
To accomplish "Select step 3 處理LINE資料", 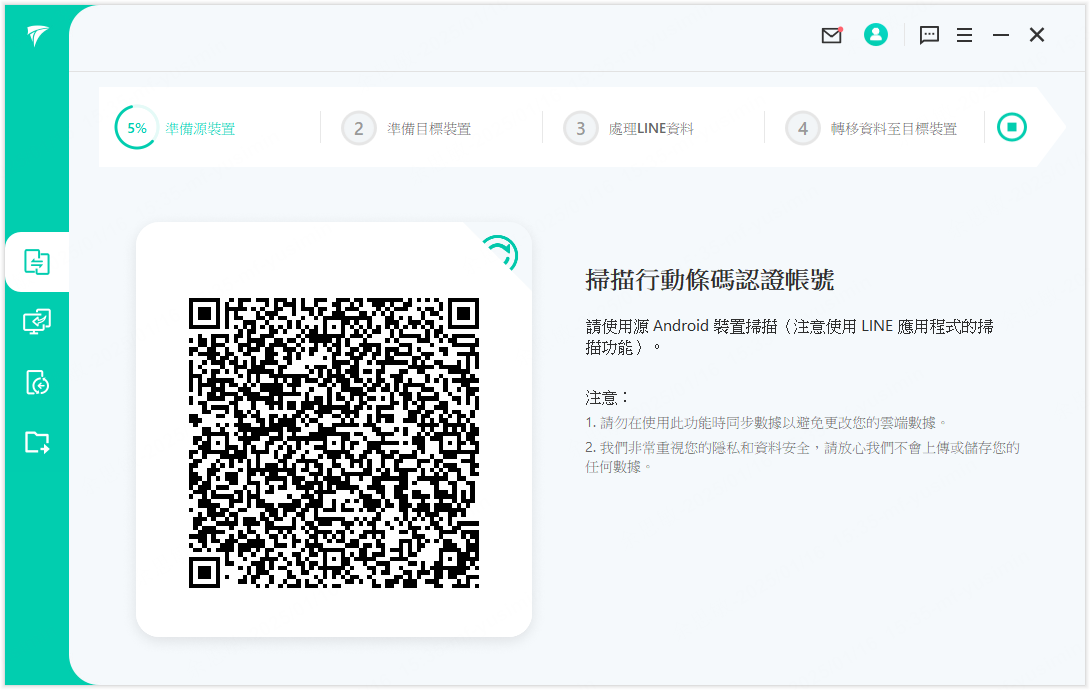I will pos(628,129).
